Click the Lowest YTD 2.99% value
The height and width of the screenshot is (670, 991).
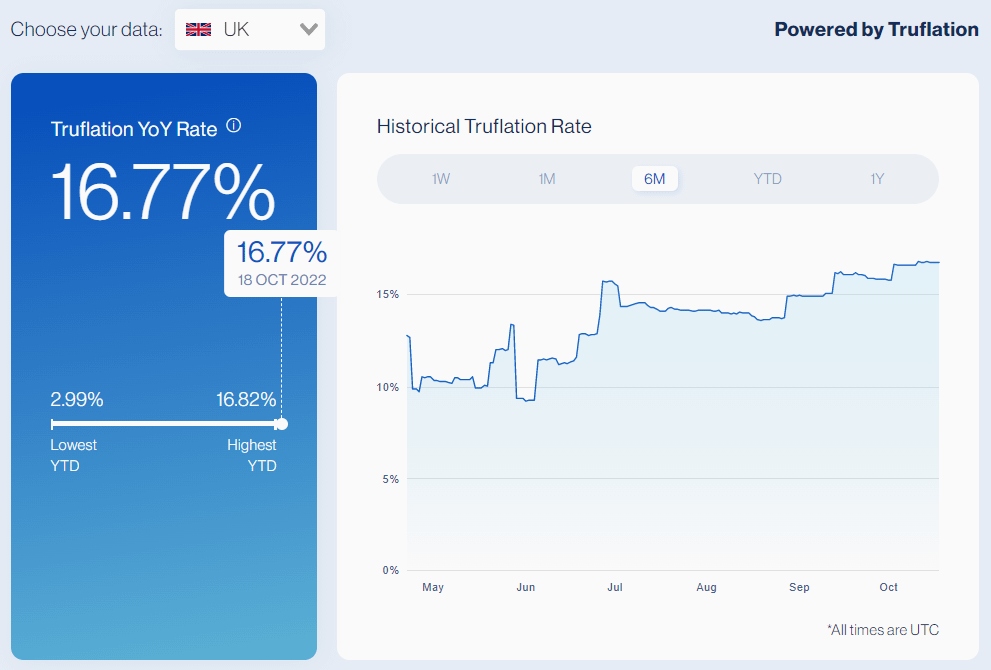pos(77,400)
